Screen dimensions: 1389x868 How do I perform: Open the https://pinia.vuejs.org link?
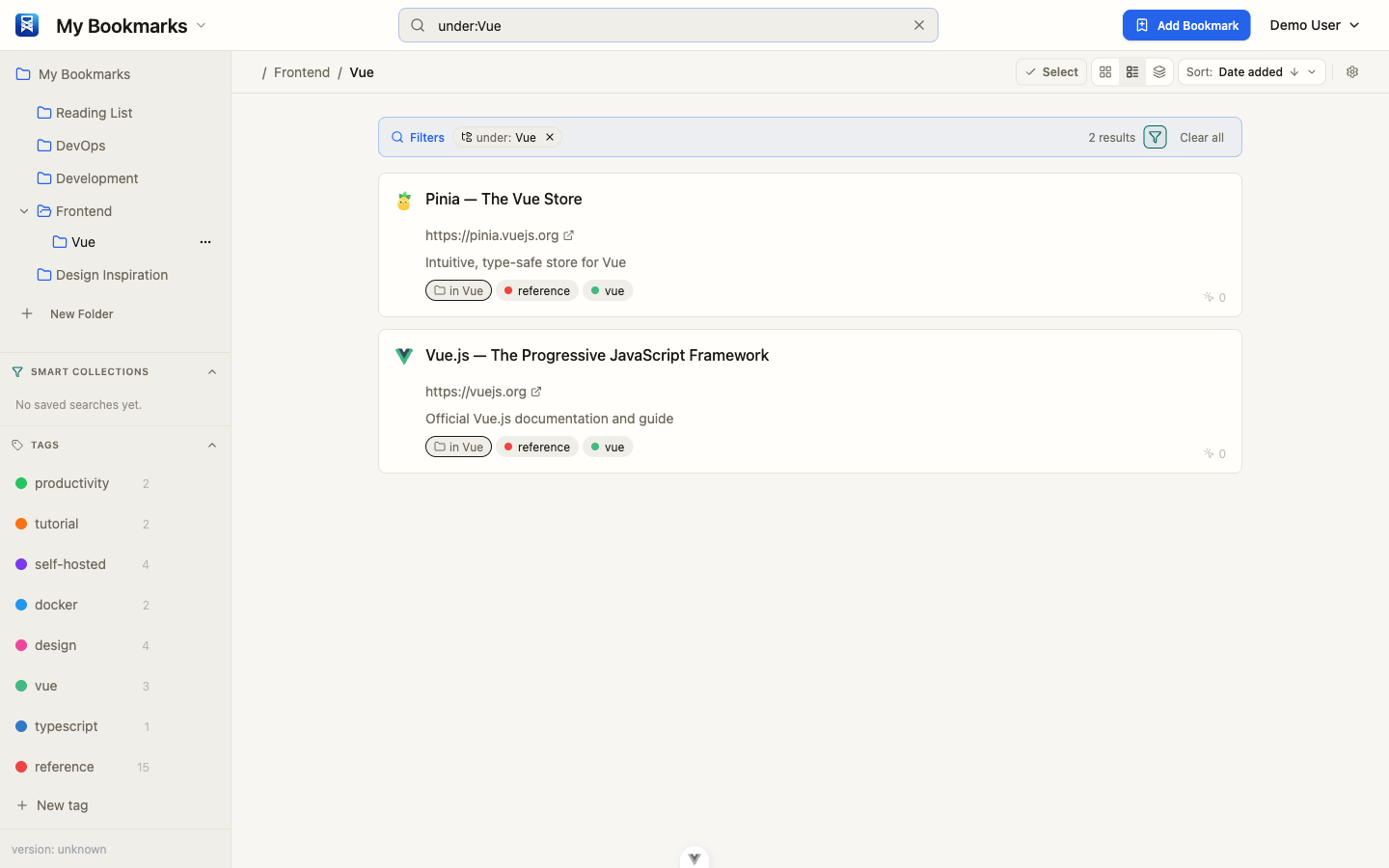click(x=492, y=235)
